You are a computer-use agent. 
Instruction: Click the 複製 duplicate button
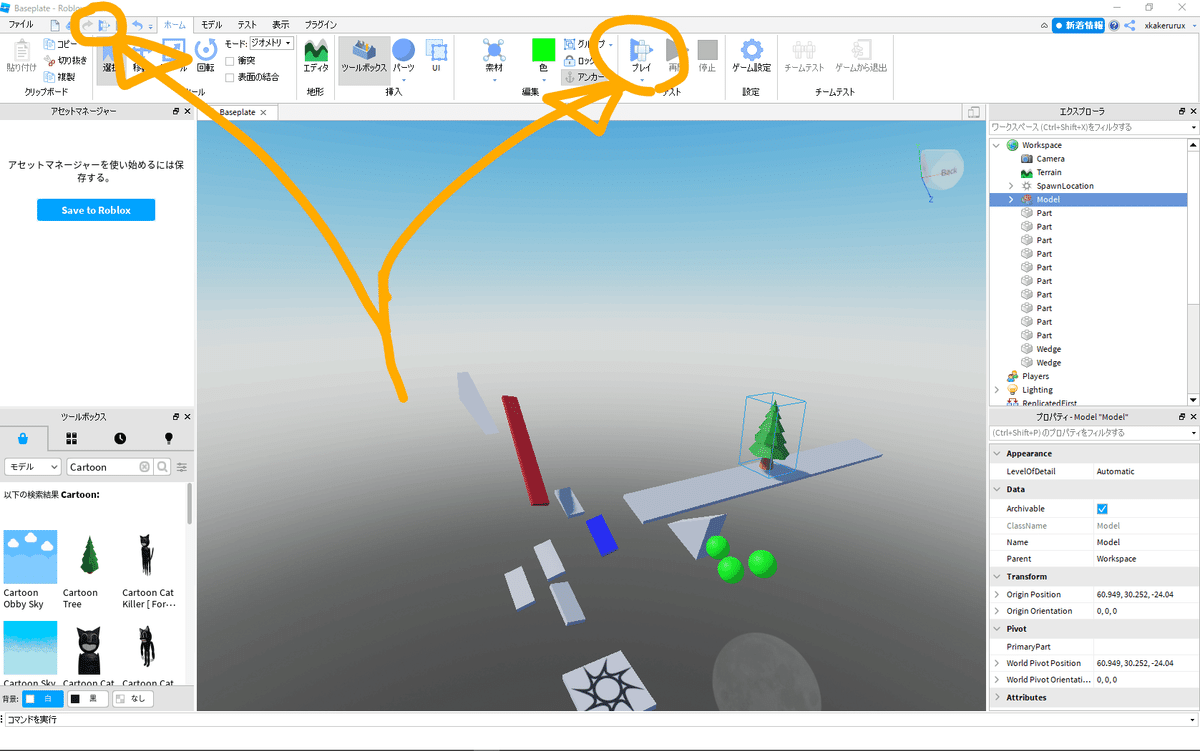59,76
